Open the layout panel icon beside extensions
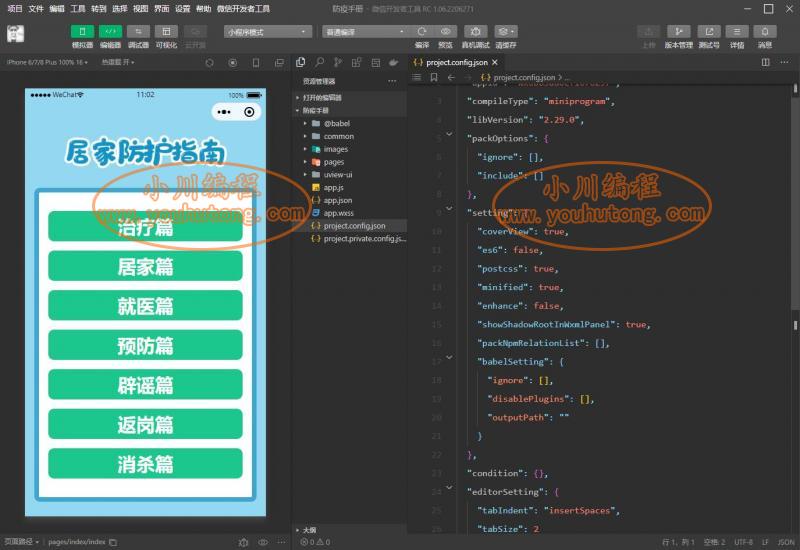800x550 pixels. [x=376, y=62]
